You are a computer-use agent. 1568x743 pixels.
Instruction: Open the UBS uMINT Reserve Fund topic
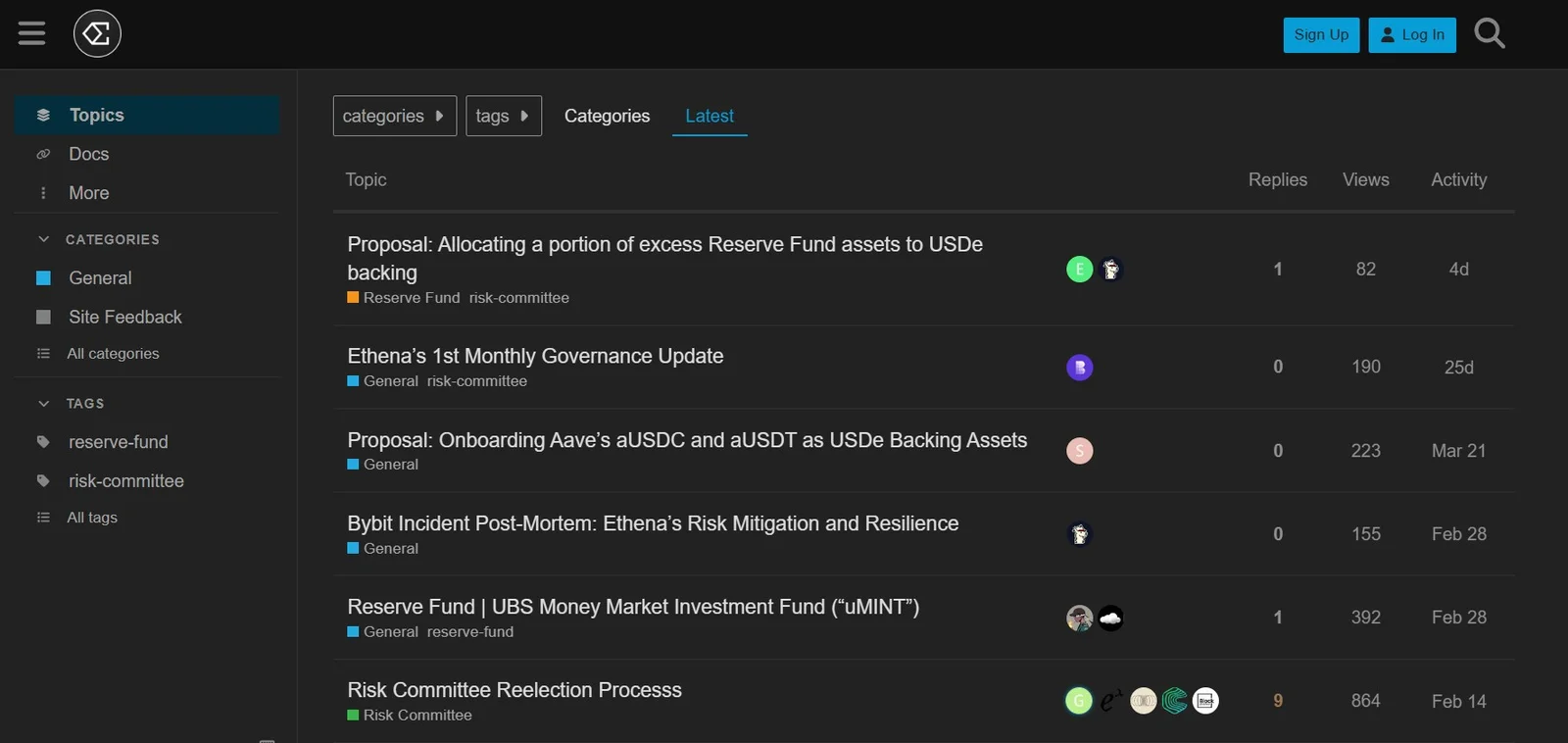(x=633, y=607)
